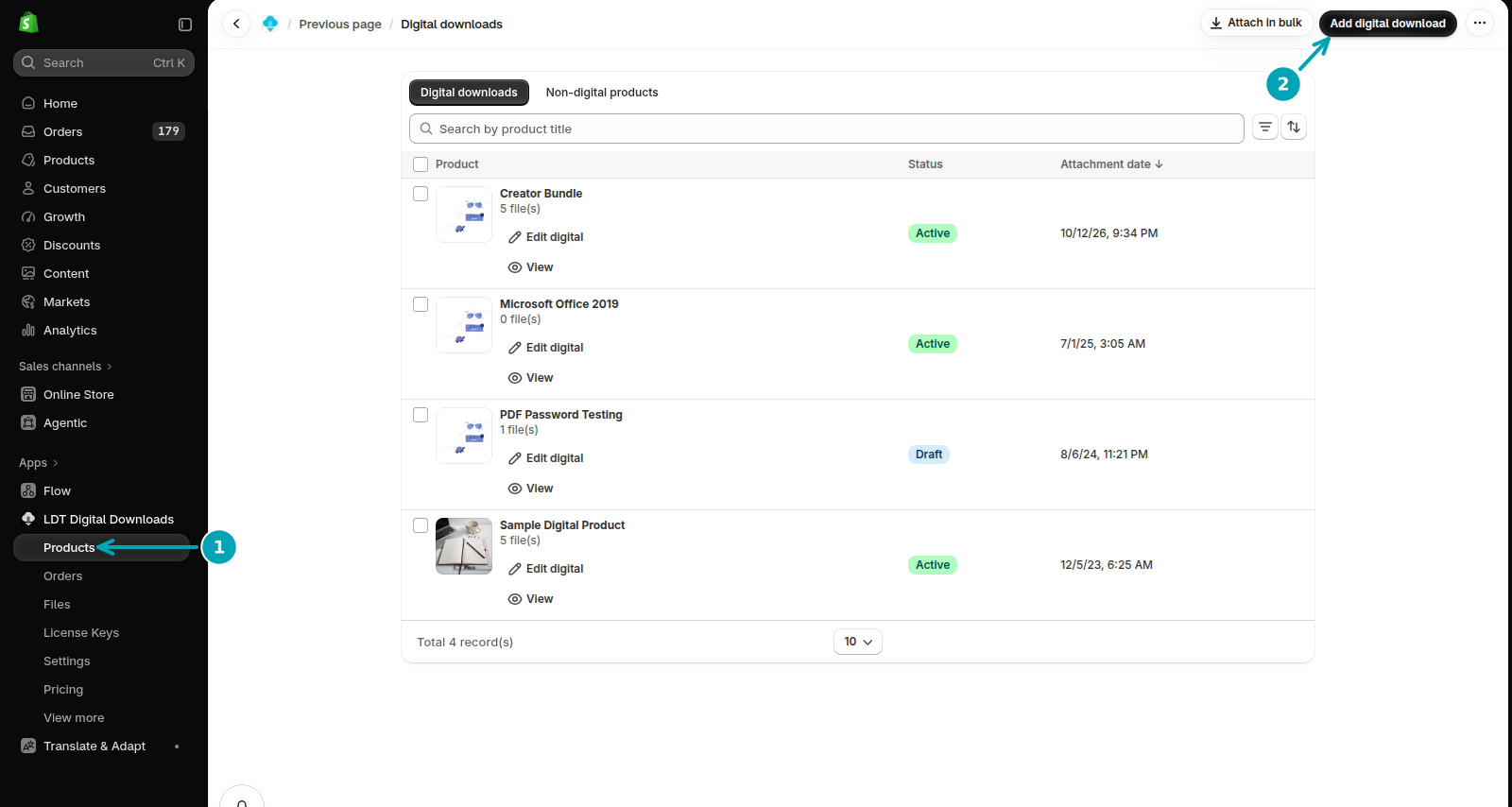
Task: Click the Shopify logo icon
Action: (x=28, y=23)
